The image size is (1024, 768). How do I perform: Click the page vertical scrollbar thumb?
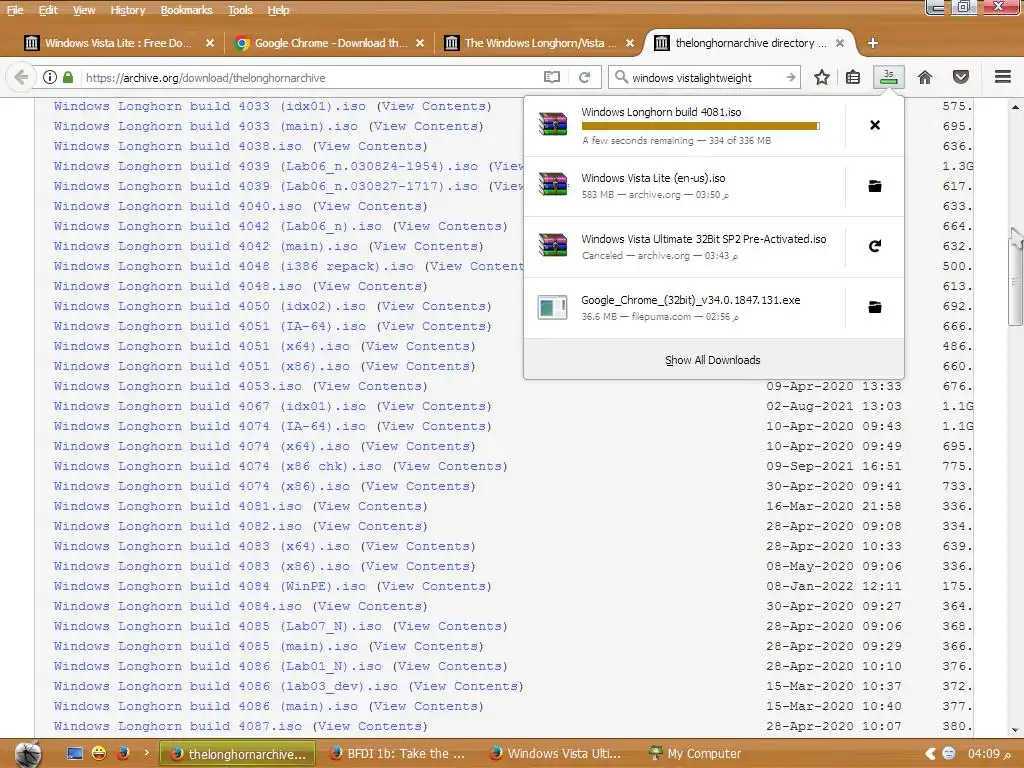(x=1015, y=276)
